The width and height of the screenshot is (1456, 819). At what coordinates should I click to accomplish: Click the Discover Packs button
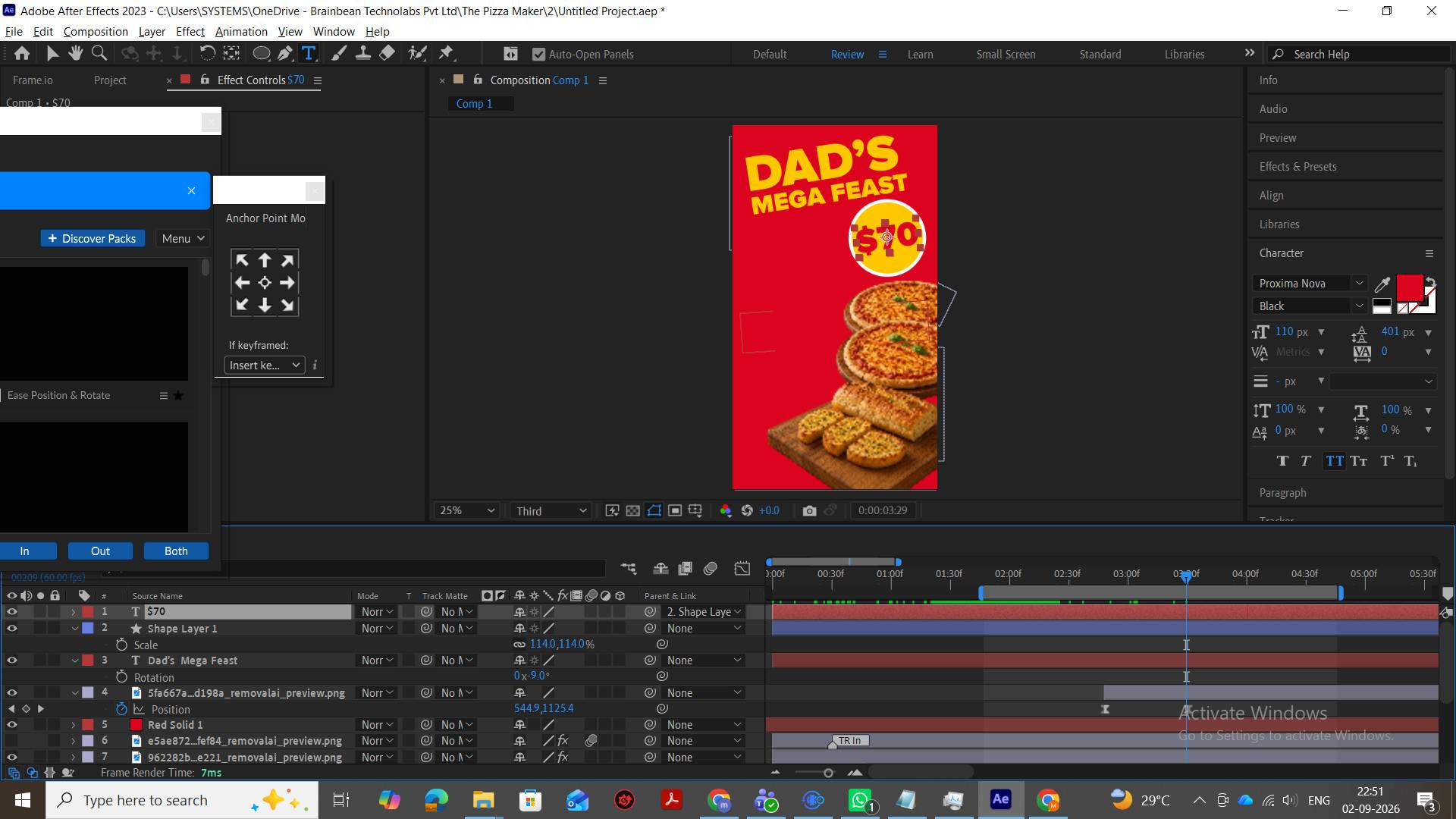click(93, 239)
